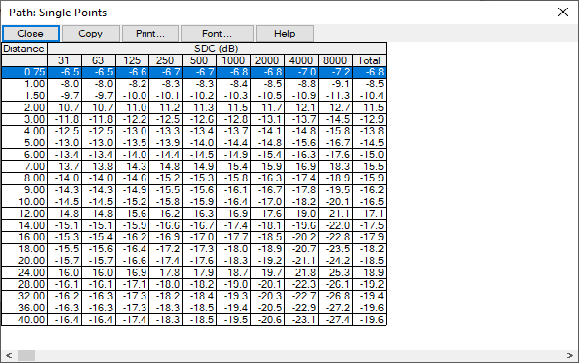
Task: Click 4000 Hz value -8.8 at 1.00
Action: coord(302,84)
